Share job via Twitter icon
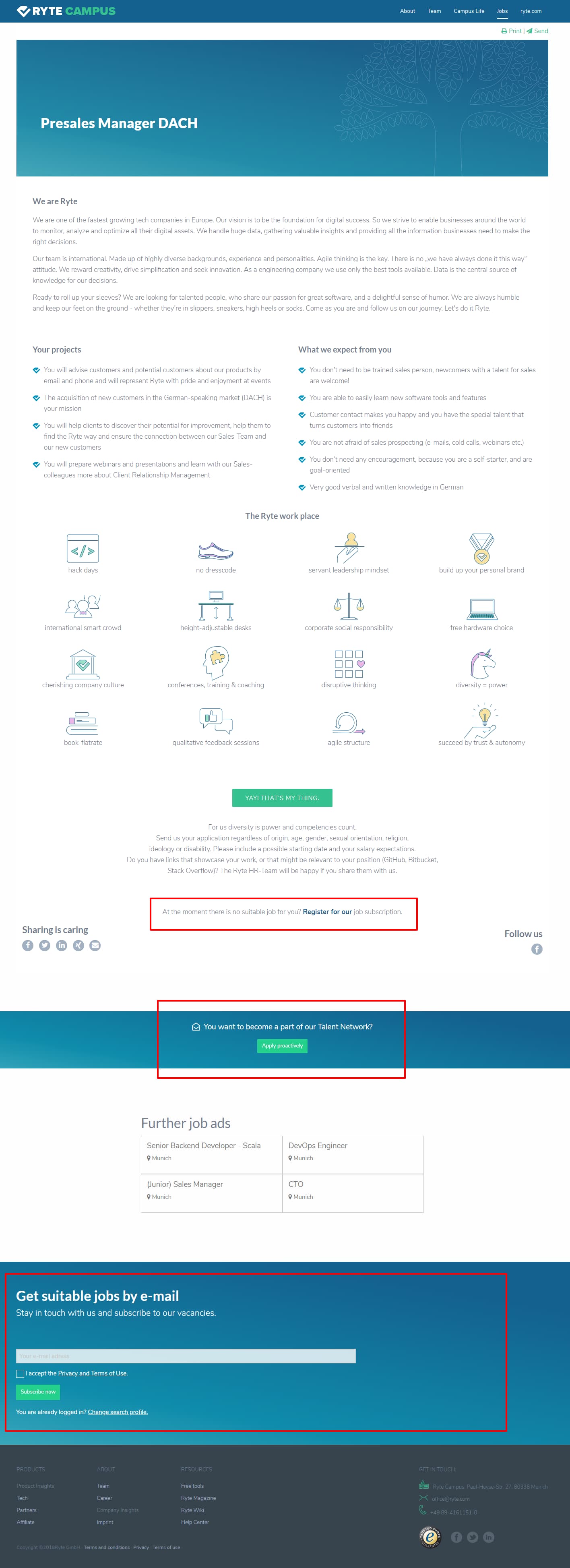This screenshot has height=1568, width=570. 44,945
